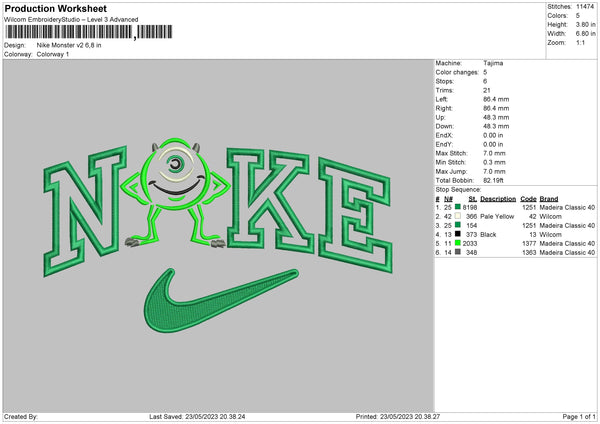Click the black color swatch in stop 4

[458, 234]
